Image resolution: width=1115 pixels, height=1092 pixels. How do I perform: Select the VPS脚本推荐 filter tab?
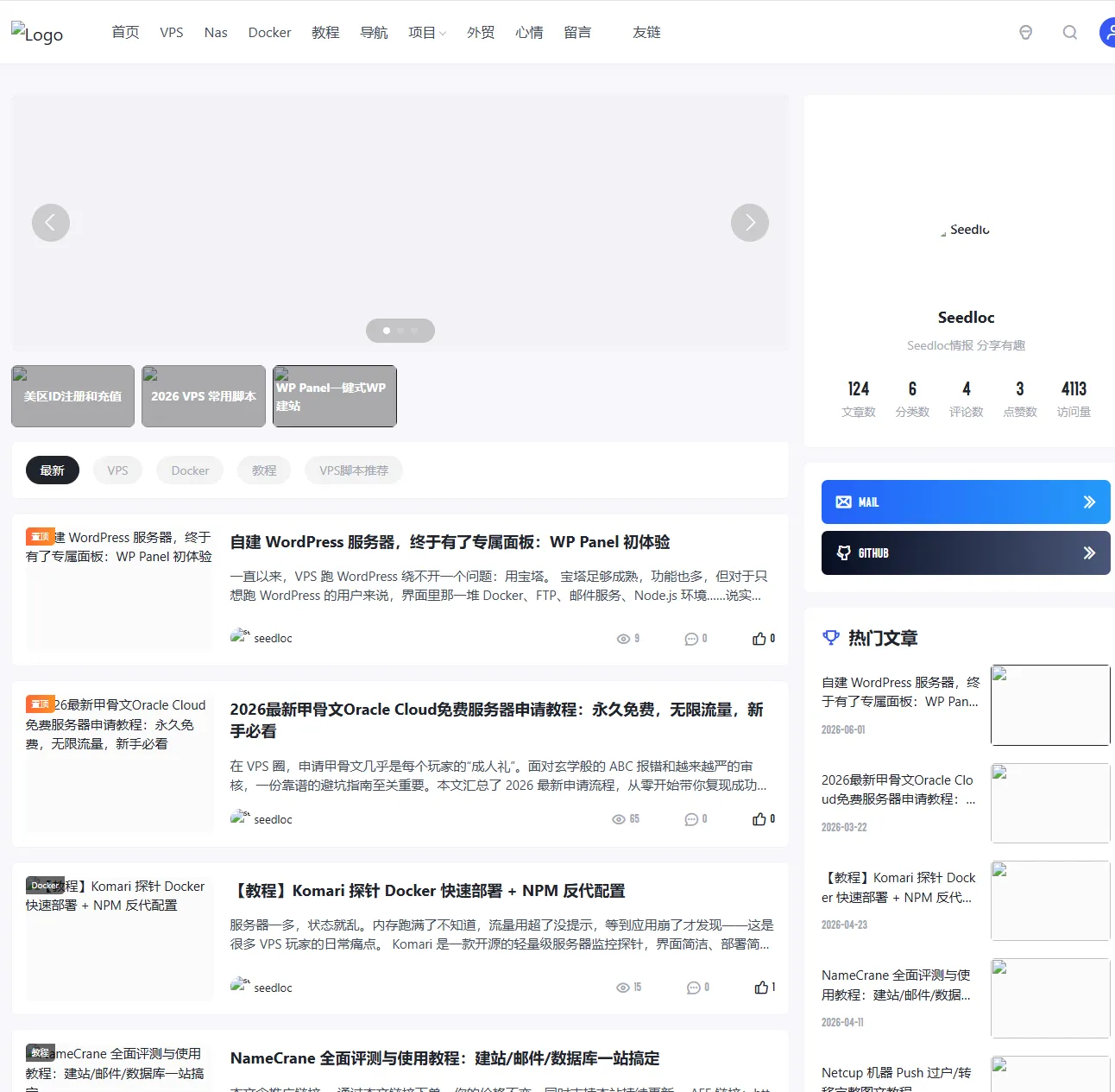pyautogui.click(x=354, y=470)
